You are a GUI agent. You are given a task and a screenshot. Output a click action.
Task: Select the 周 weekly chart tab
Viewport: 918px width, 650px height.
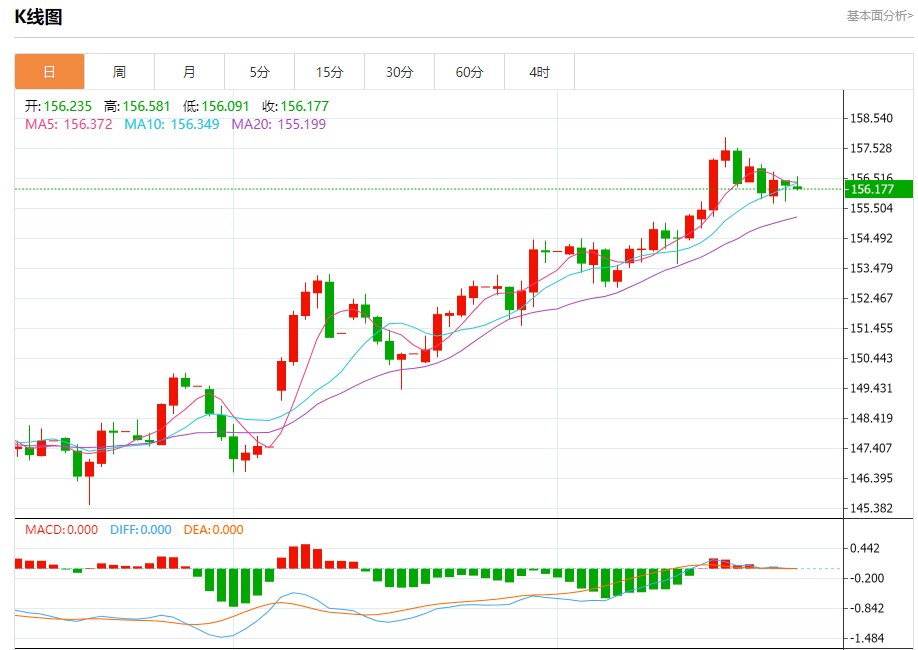click(x=119, y=72)
